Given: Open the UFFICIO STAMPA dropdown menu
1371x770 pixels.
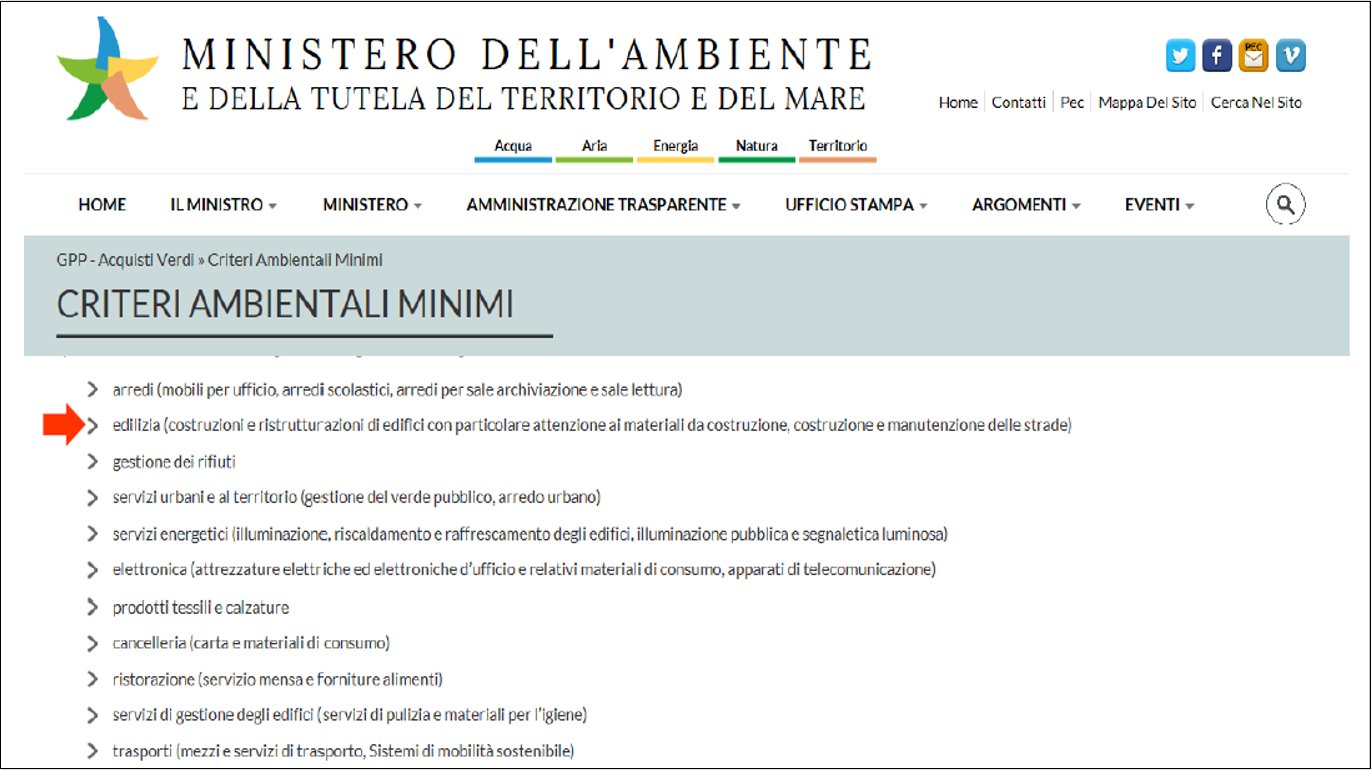Looking at the screenshot, I should tap(856, 205).
